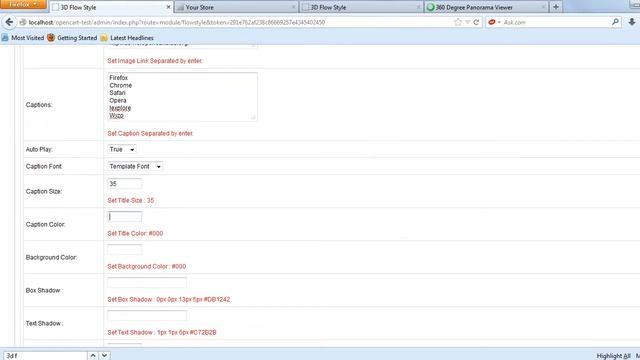Screen dimensions: 640x360
Task: Switch to second 3D Flow Style tab
Action: tap(361, 7)
